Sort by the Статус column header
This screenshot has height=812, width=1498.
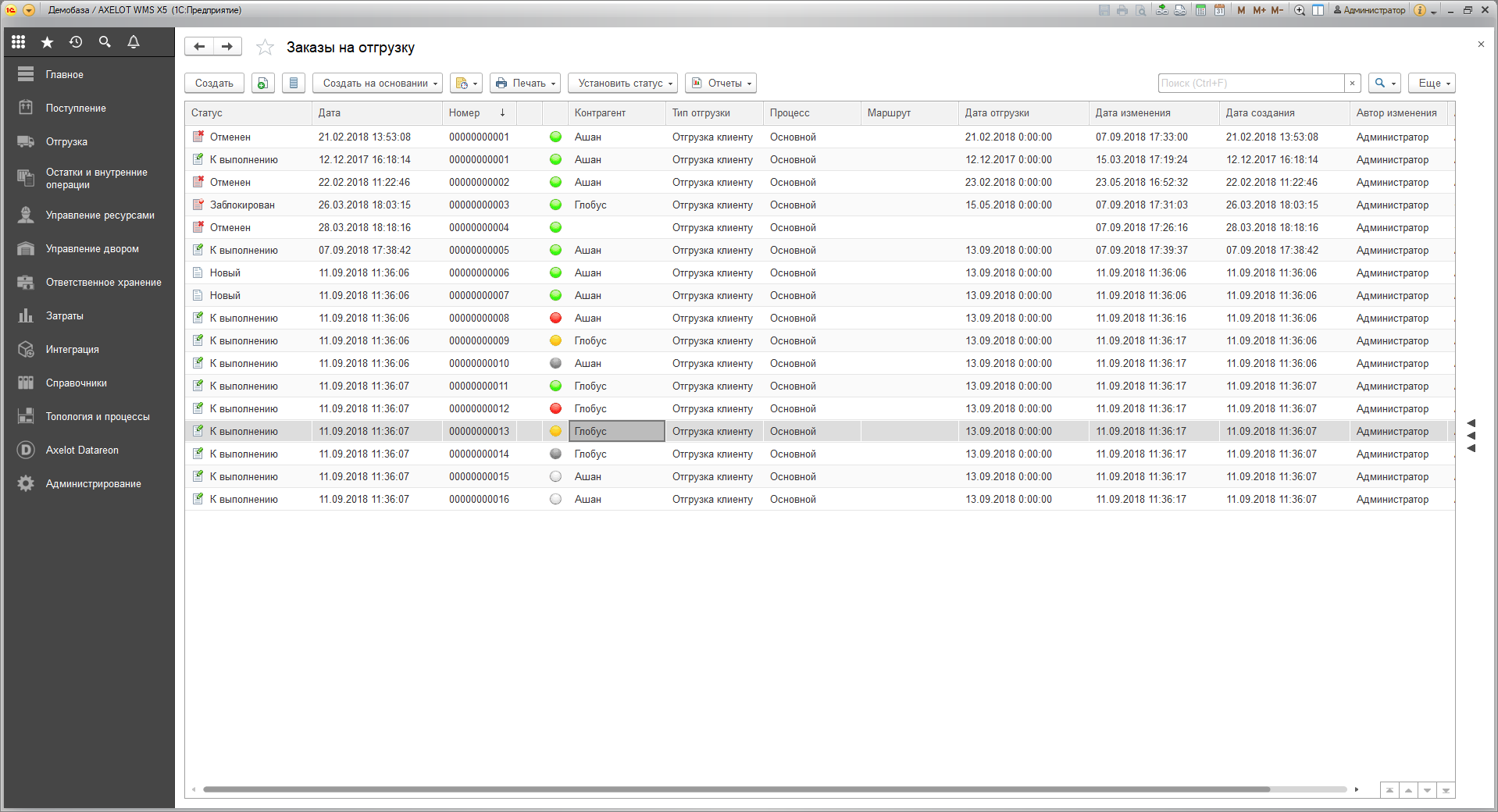click(248, 112)
